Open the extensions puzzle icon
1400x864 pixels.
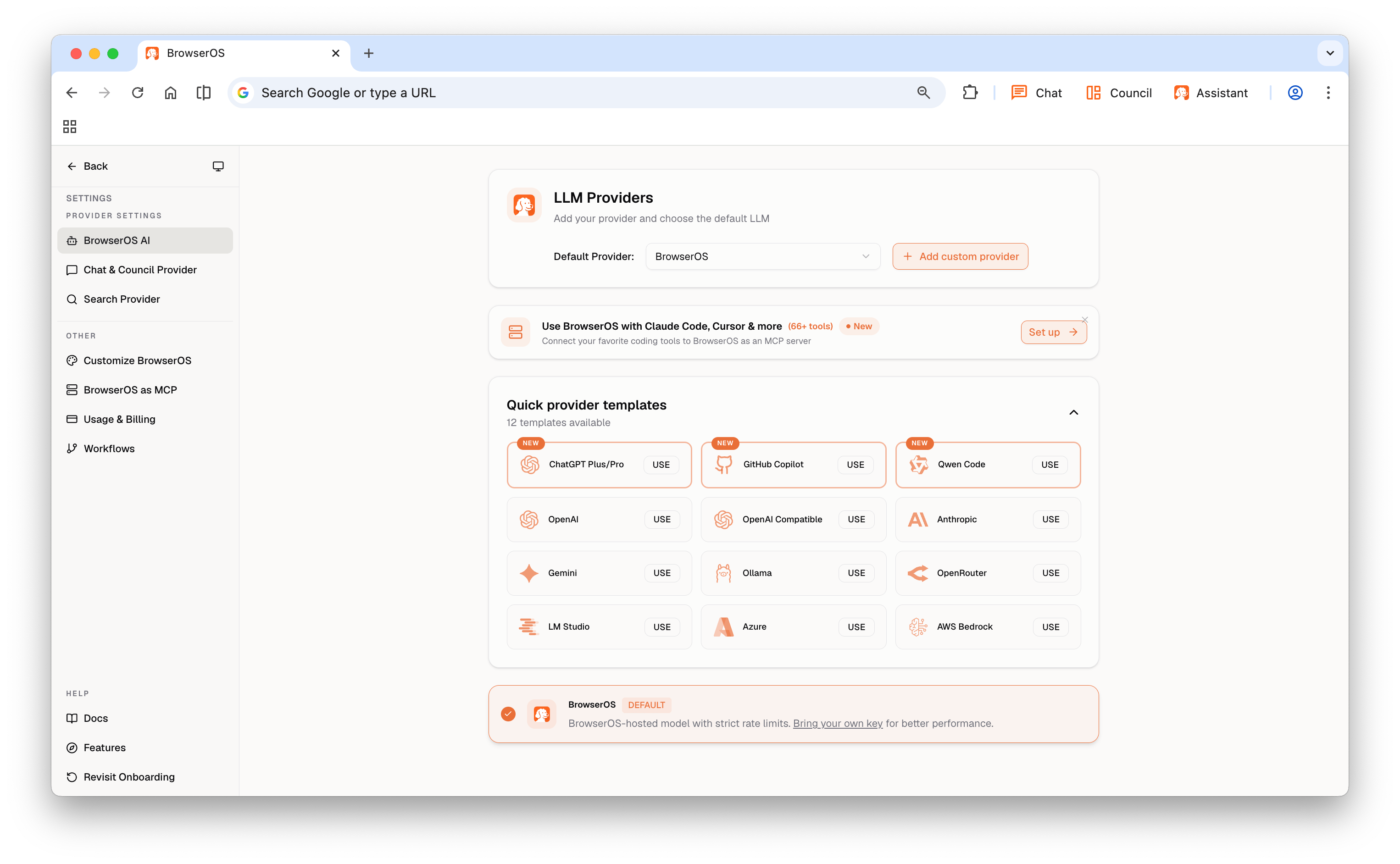pyautogui.click(x=970, y=93)
